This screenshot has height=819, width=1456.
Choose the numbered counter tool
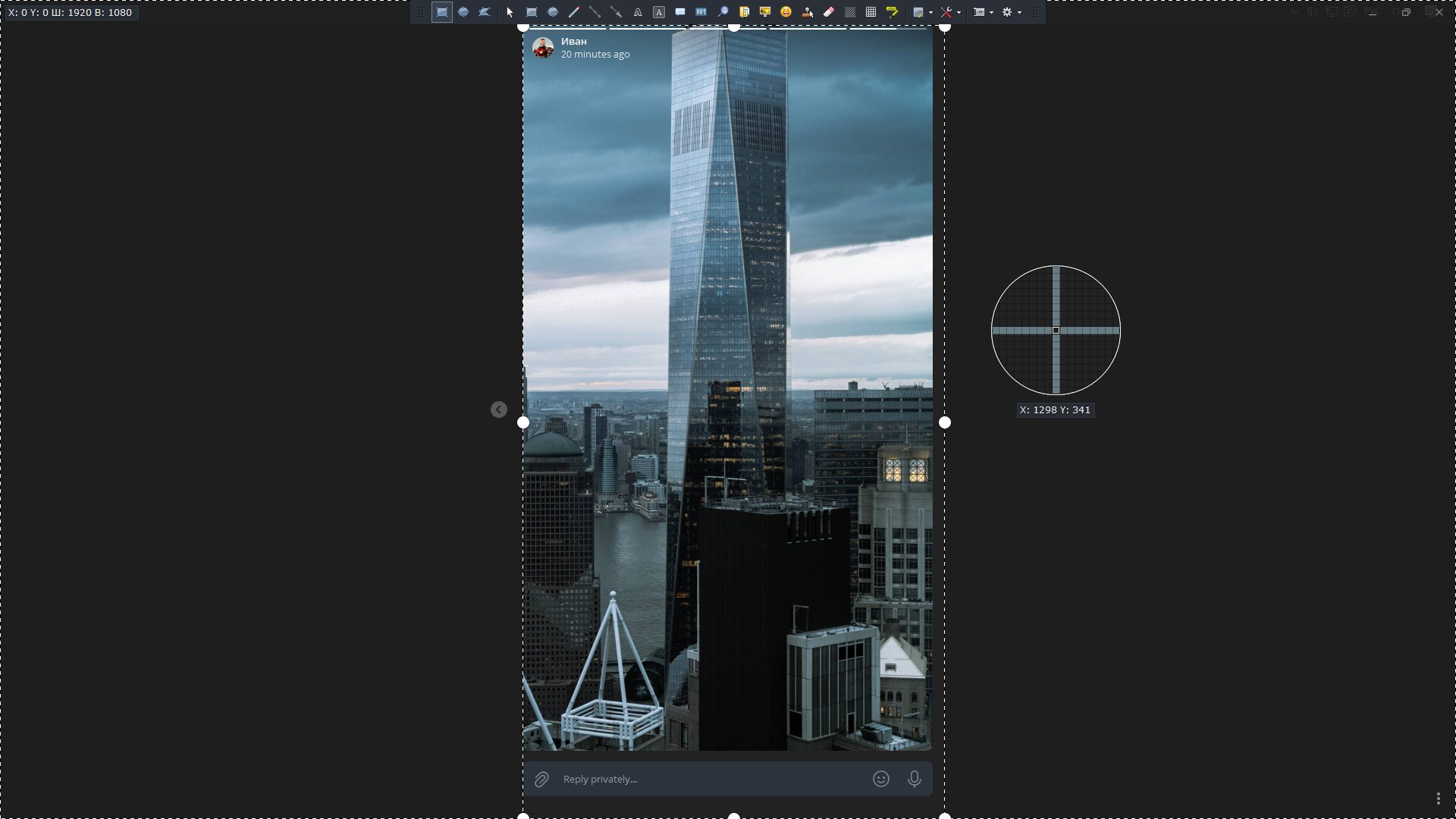701,12
